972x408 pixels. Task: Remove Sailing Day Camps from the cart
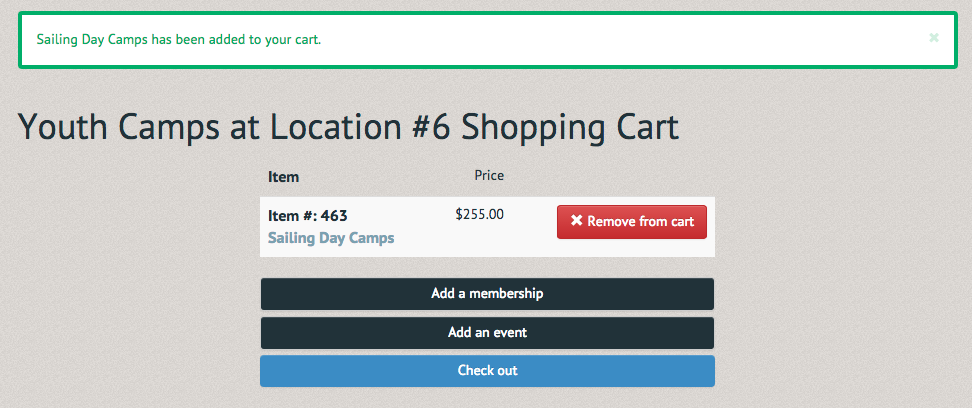632,221
